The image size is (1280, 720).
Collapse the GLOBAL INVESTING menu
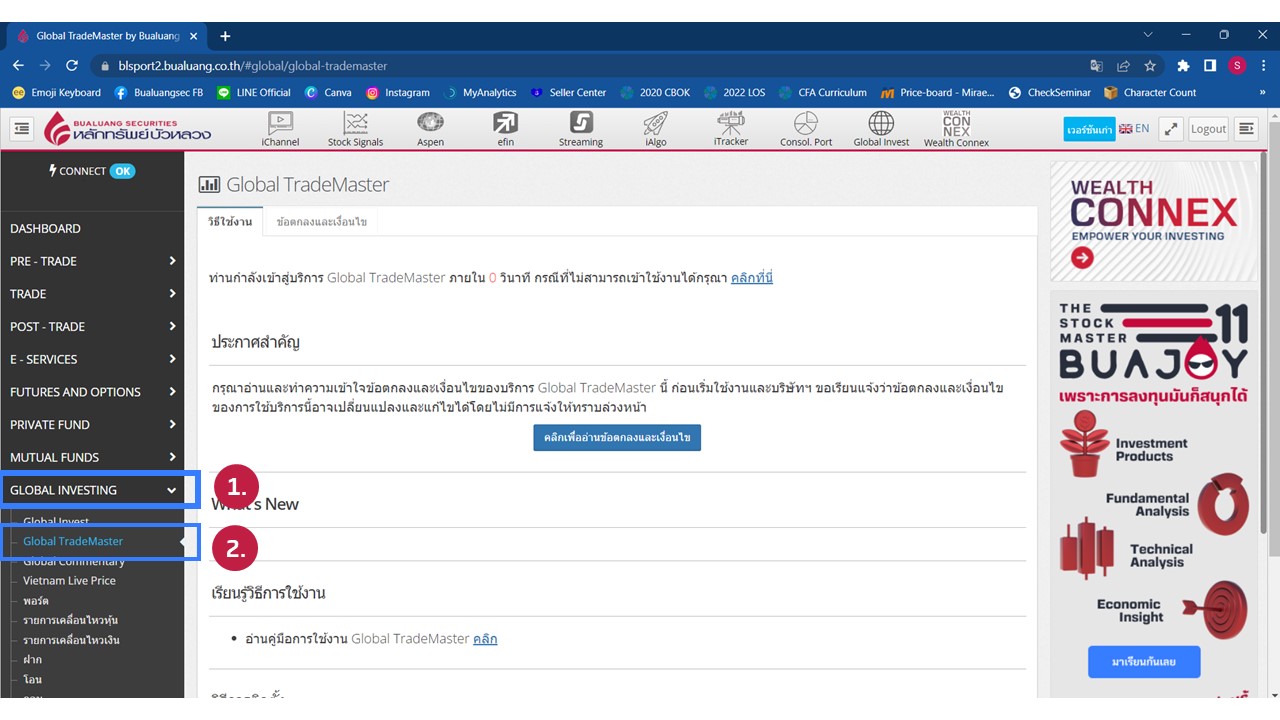[x=92, y=490]
